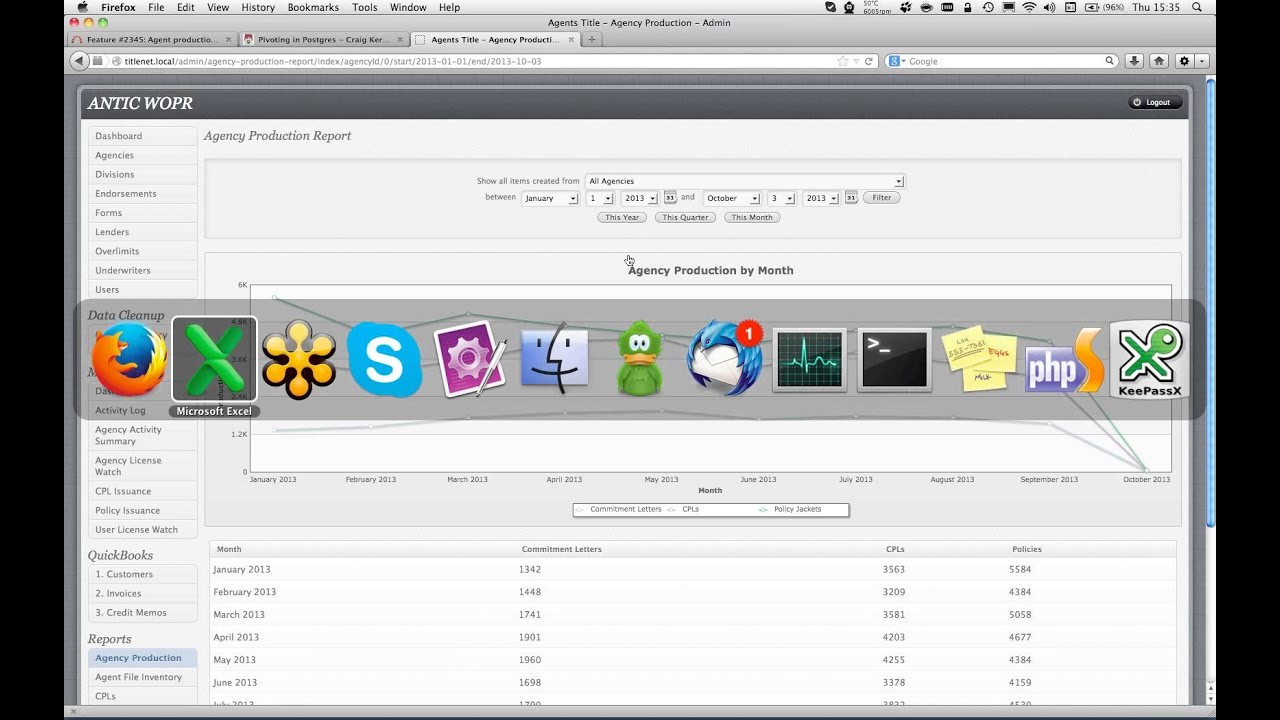Click the Filter button
1280x720 pixels.
pos(881,198)
